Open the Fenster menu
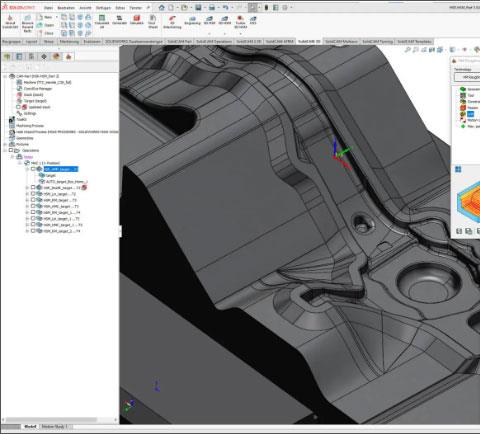Screen dimensions: 480x434 136,8
